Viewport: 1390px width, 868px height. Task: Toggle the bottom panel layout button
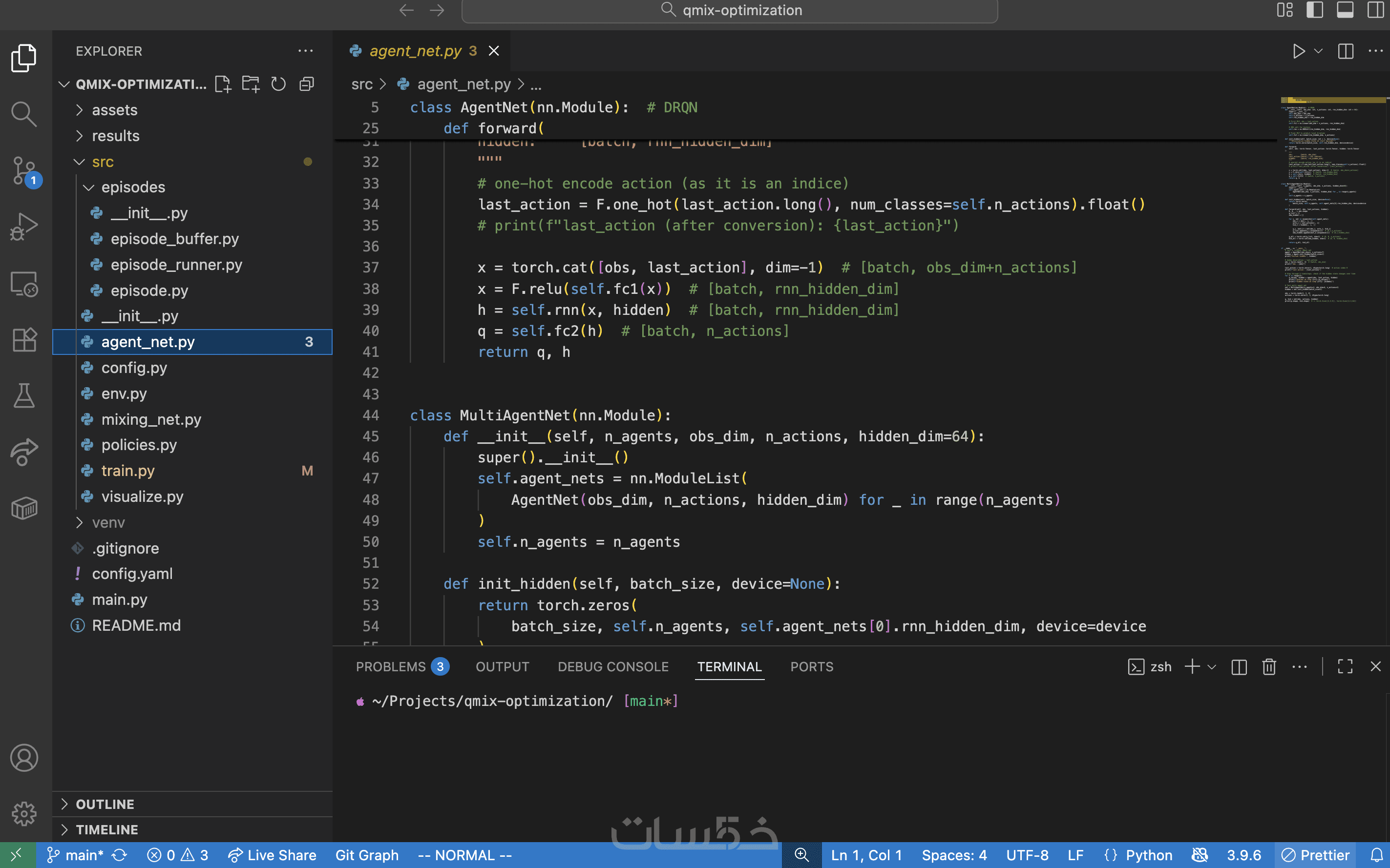point(1345,10)
